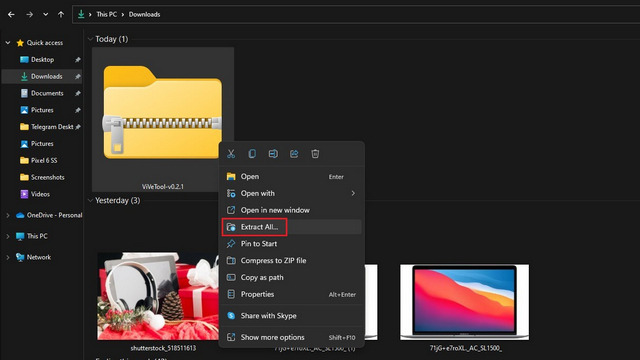
Task: Select the ViVeTool-v0.2.1 zip folder thumbnail
Action: coord(162,112)
